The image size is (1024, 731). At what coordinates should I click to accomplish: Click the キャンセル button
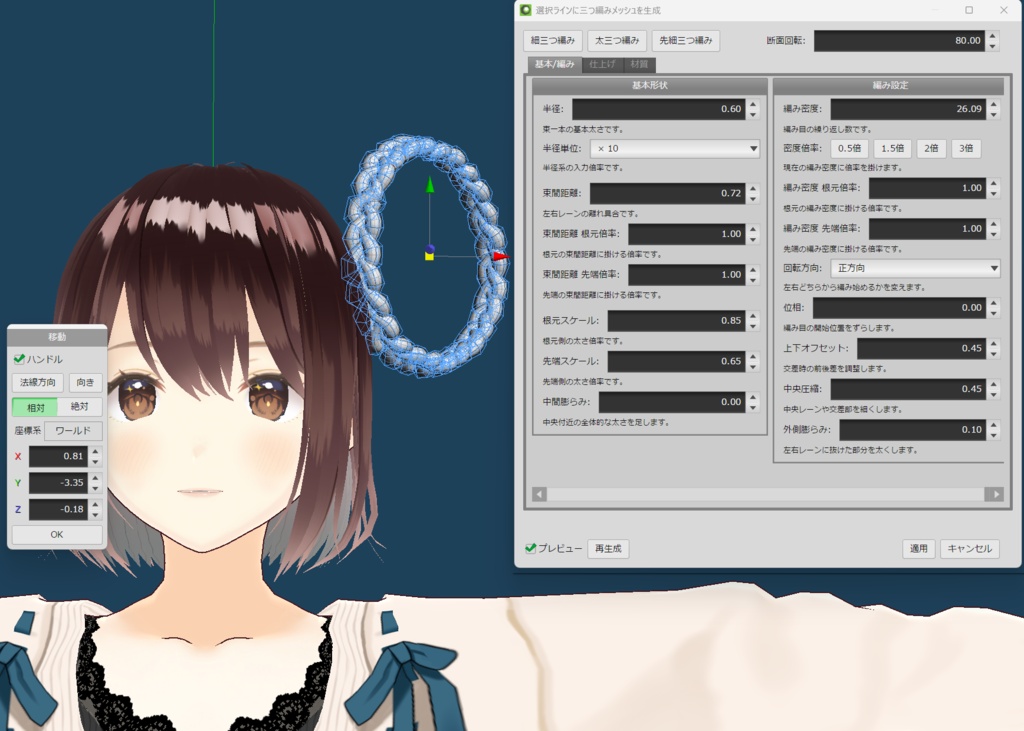[969, 549]
